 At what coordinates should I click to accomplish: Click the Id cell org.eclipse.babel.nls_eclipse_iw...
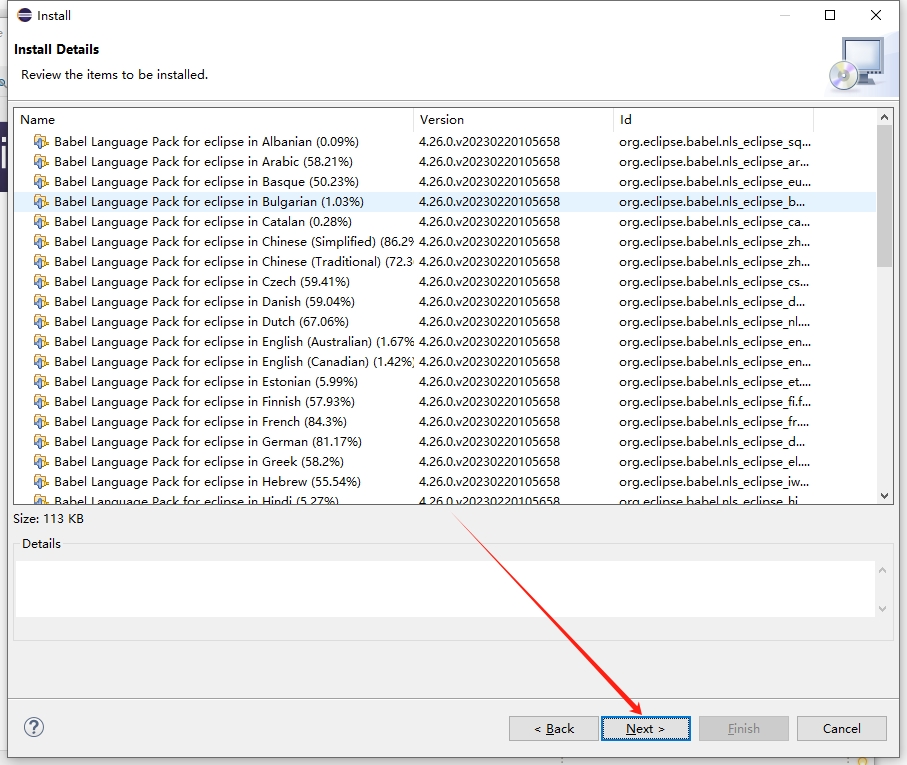(x=714, y=482)
